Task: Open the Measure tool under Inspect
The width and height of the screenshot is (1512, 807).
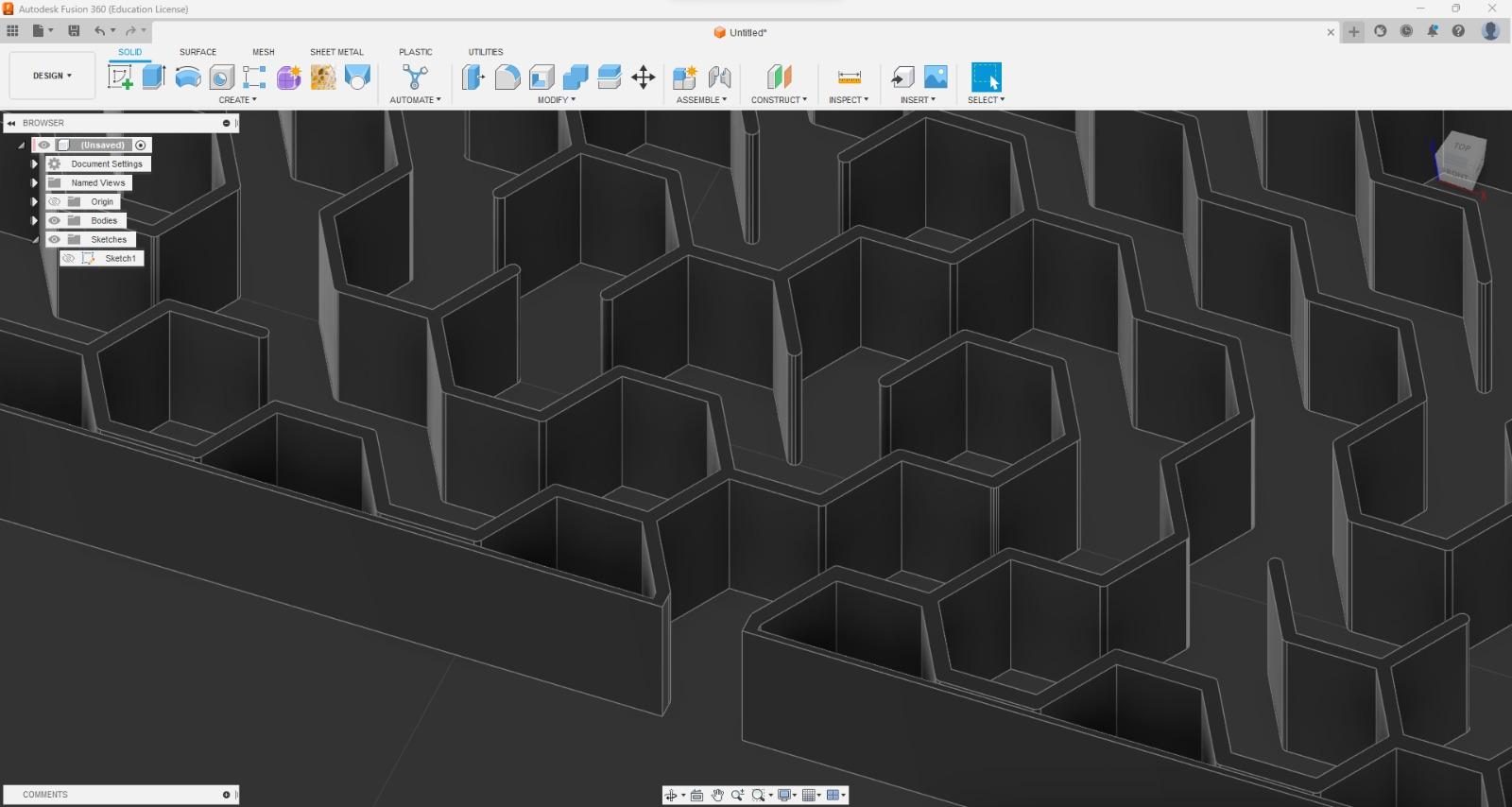Action: coord(850,77)
